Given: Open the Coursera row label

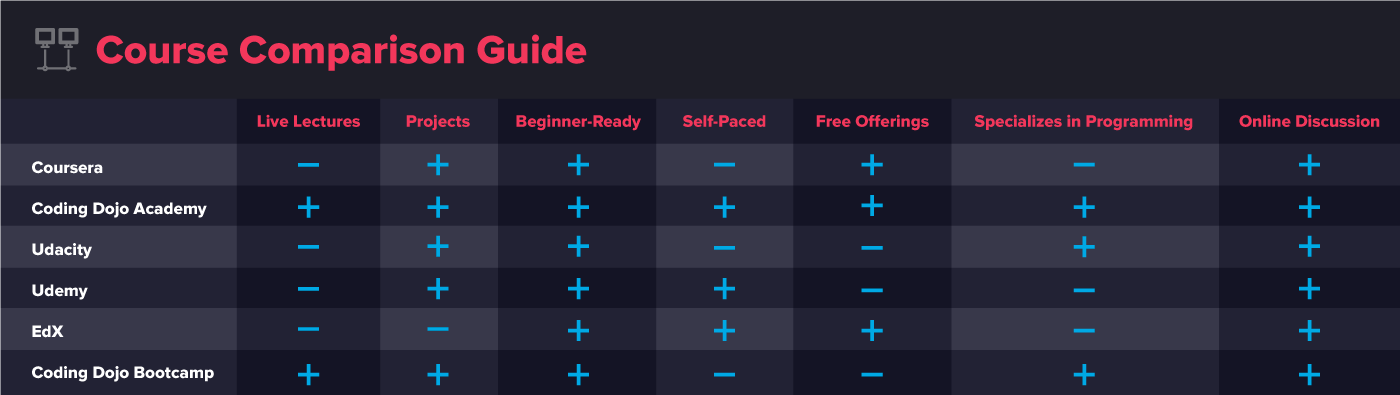Looking at the screenshot, I should [68, 167].
